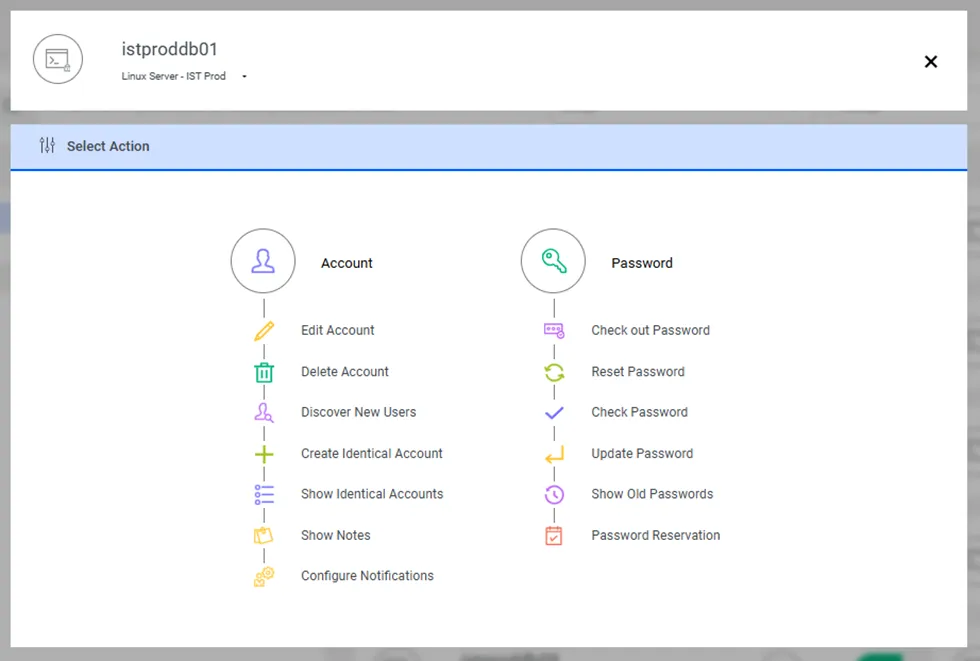
Task: Click the sliders icon beside Select Action
Action: [47, 146]
